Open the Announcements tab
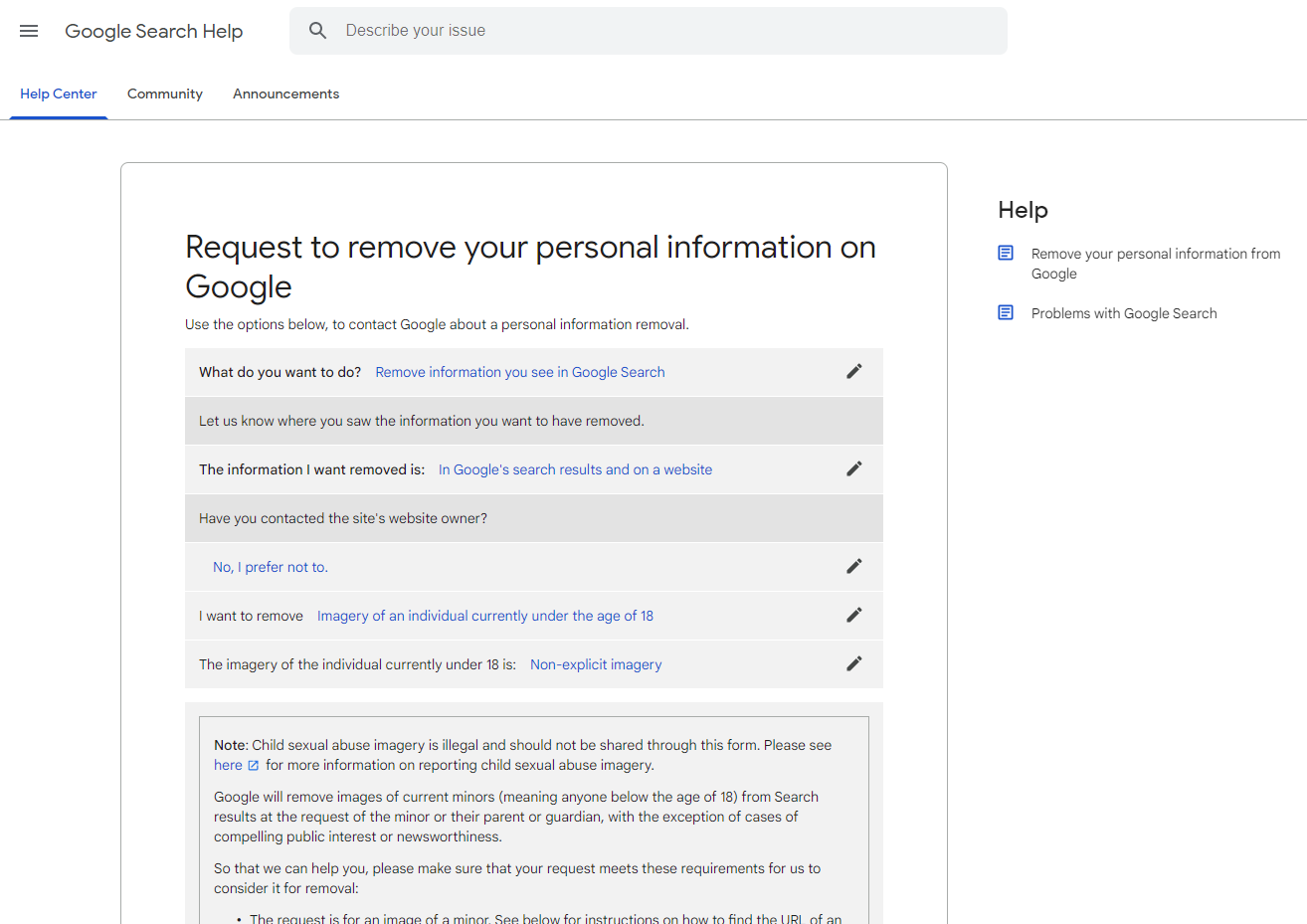 [286, 94]
